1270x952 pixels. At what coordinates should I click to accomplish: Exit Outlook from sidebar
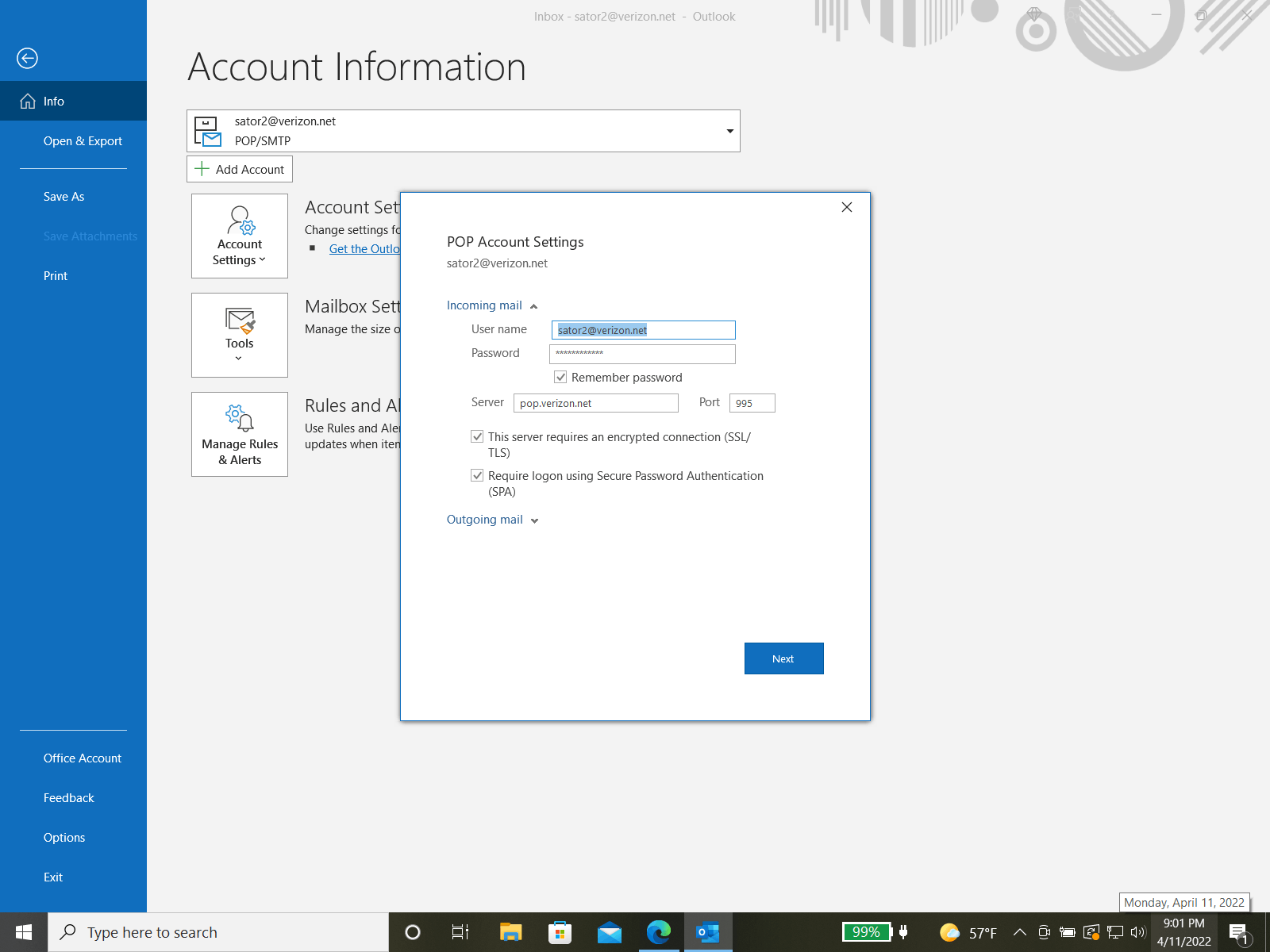pos(73,877)
